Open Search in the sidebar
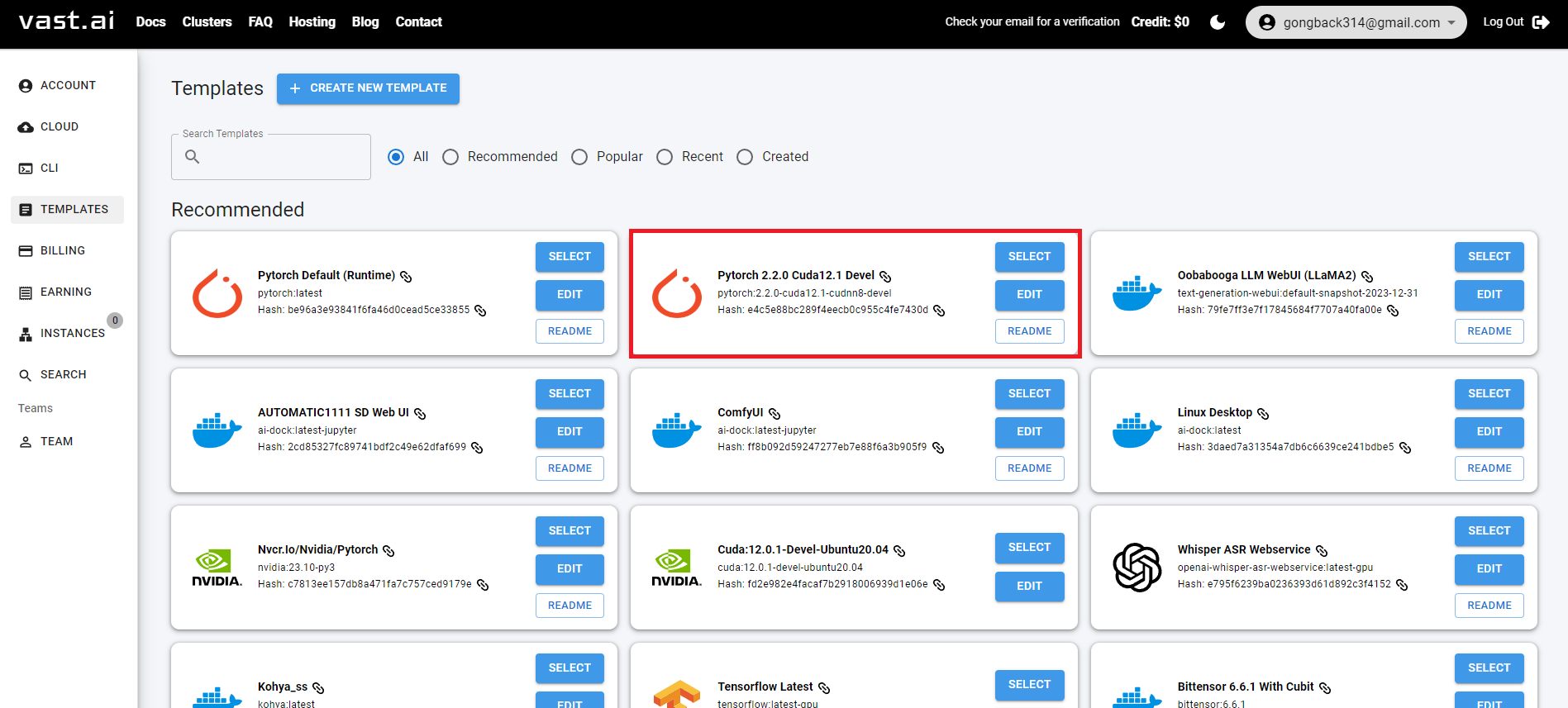Viewport: 1568px width, 708px height. 67,375
